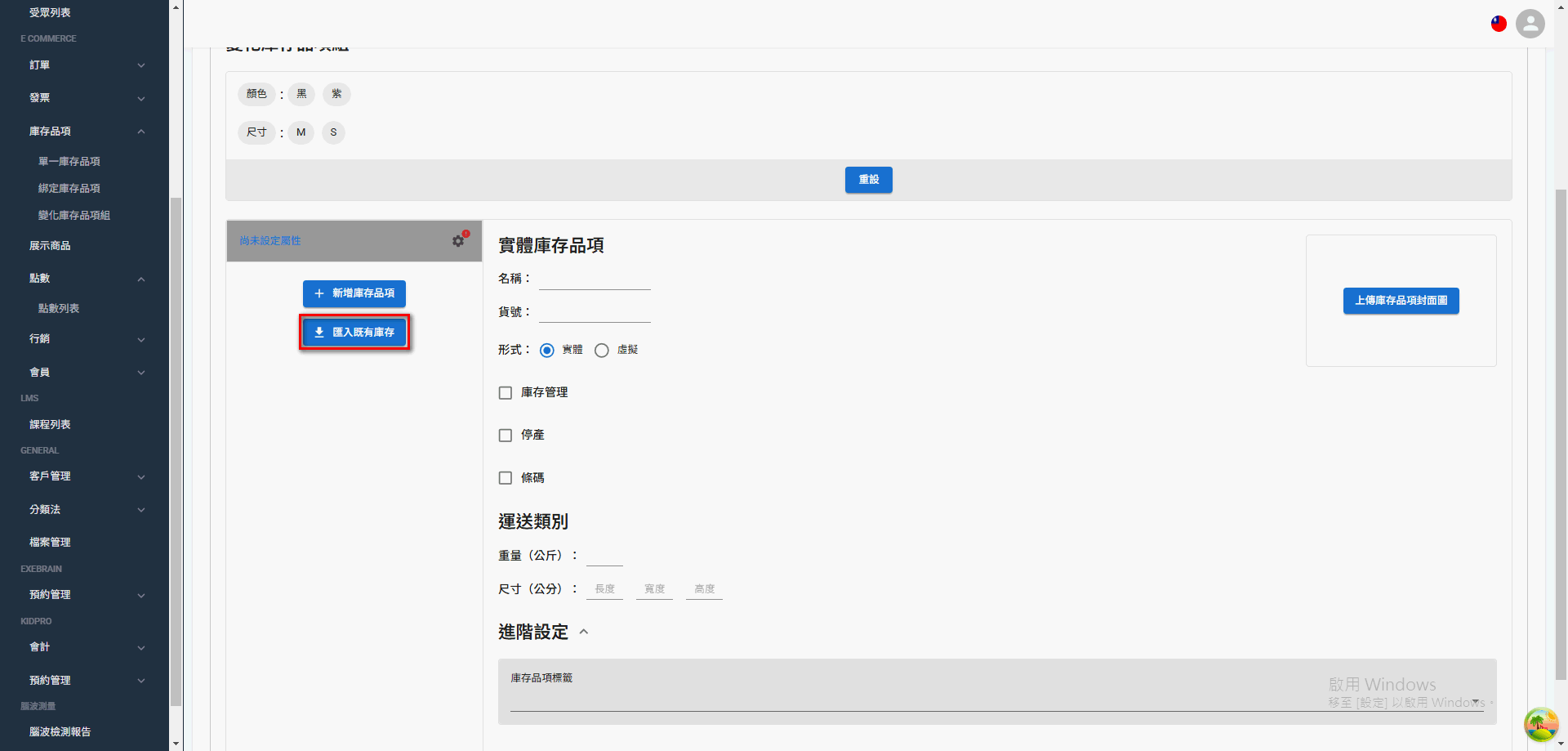Switch language via the Taiwan flag icon

tap(1499, 24)
